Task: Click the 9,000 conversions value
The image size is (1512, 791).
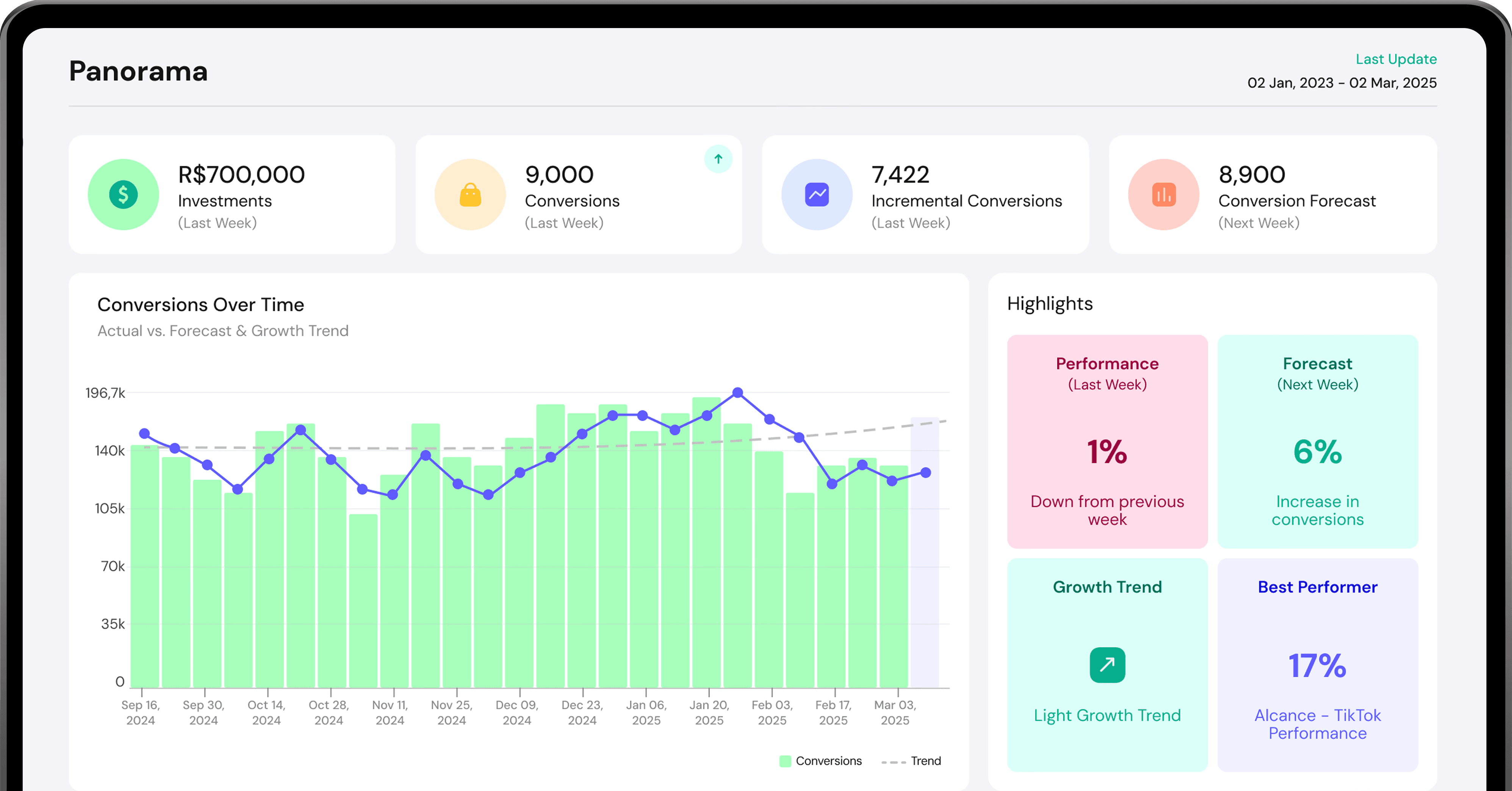Action: coord(559,174)
